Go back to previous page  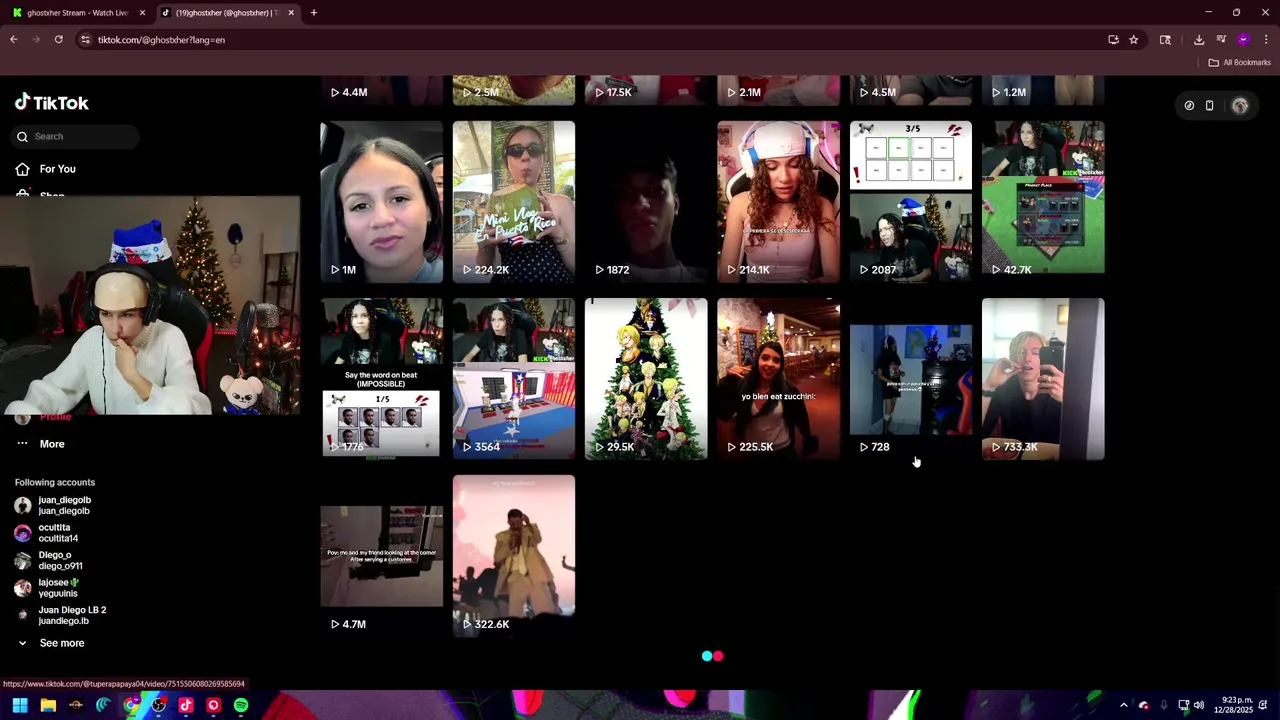13,40
